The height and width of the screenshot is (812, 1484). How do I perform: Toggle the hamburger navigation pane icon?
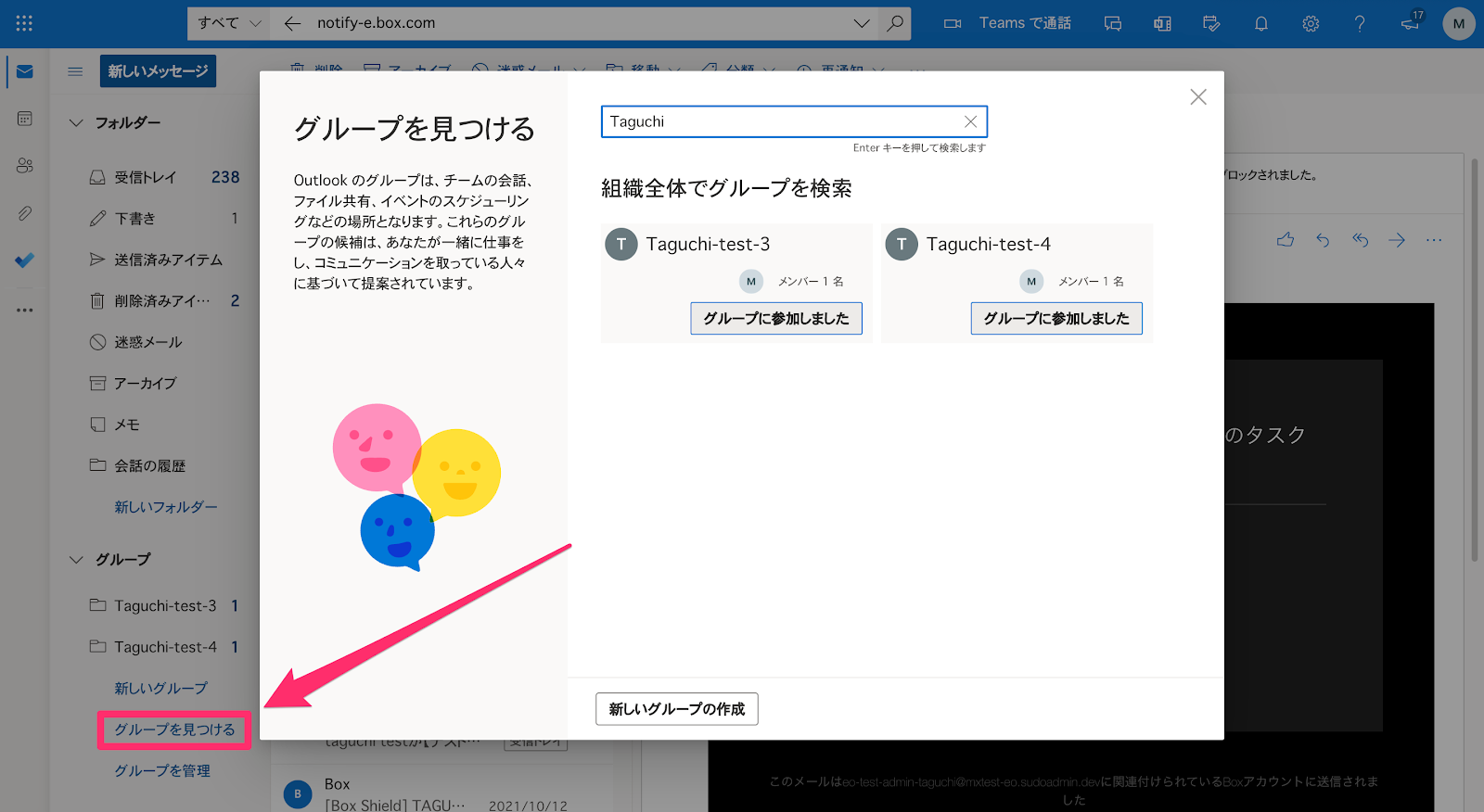(x=75, y=71)
